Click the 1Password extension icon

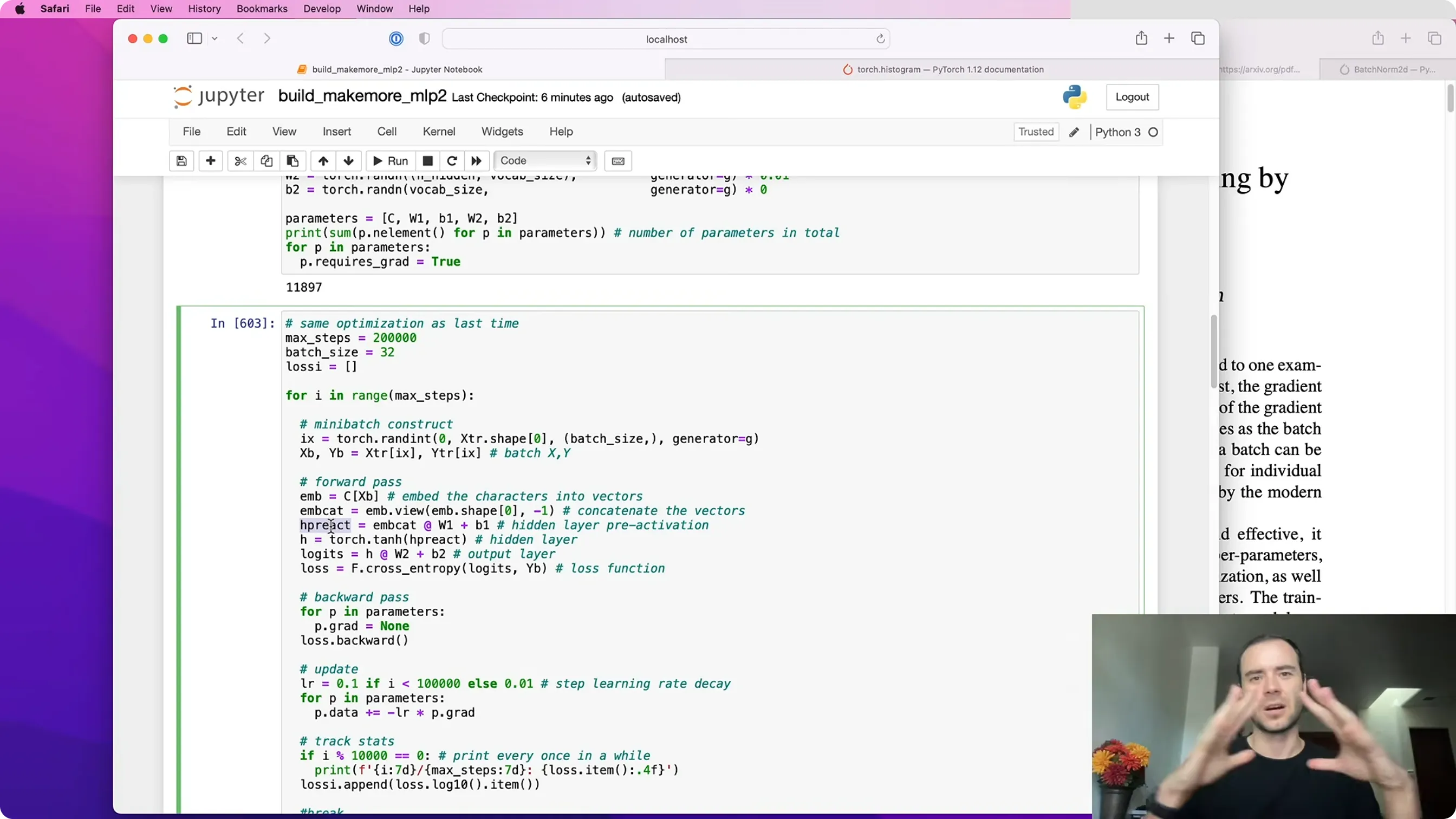(x=396, y=38)
